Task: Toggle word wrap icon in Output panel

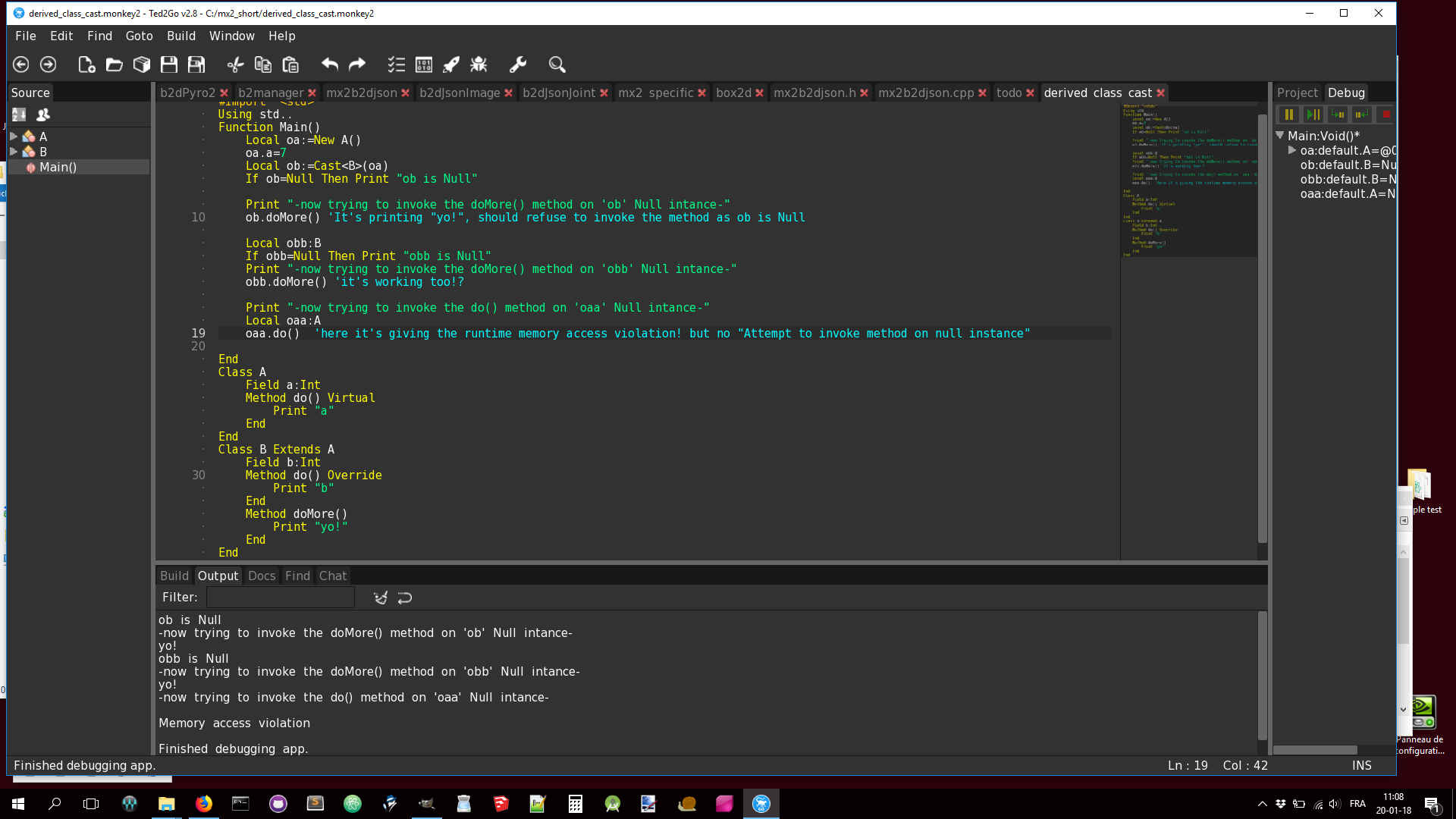Action: 405,598
